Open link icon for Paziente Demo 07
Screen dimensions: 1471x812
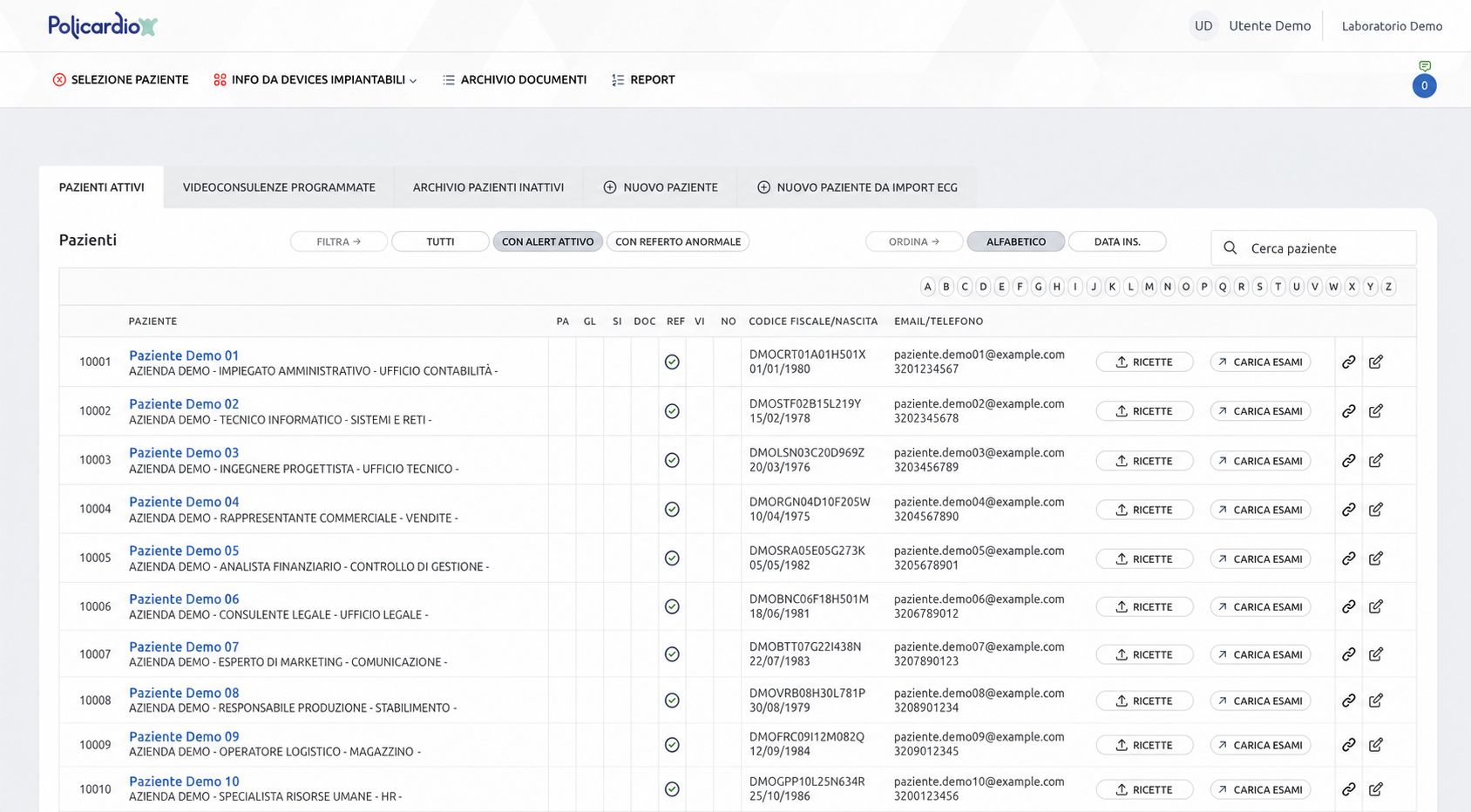click(1348, 654)
